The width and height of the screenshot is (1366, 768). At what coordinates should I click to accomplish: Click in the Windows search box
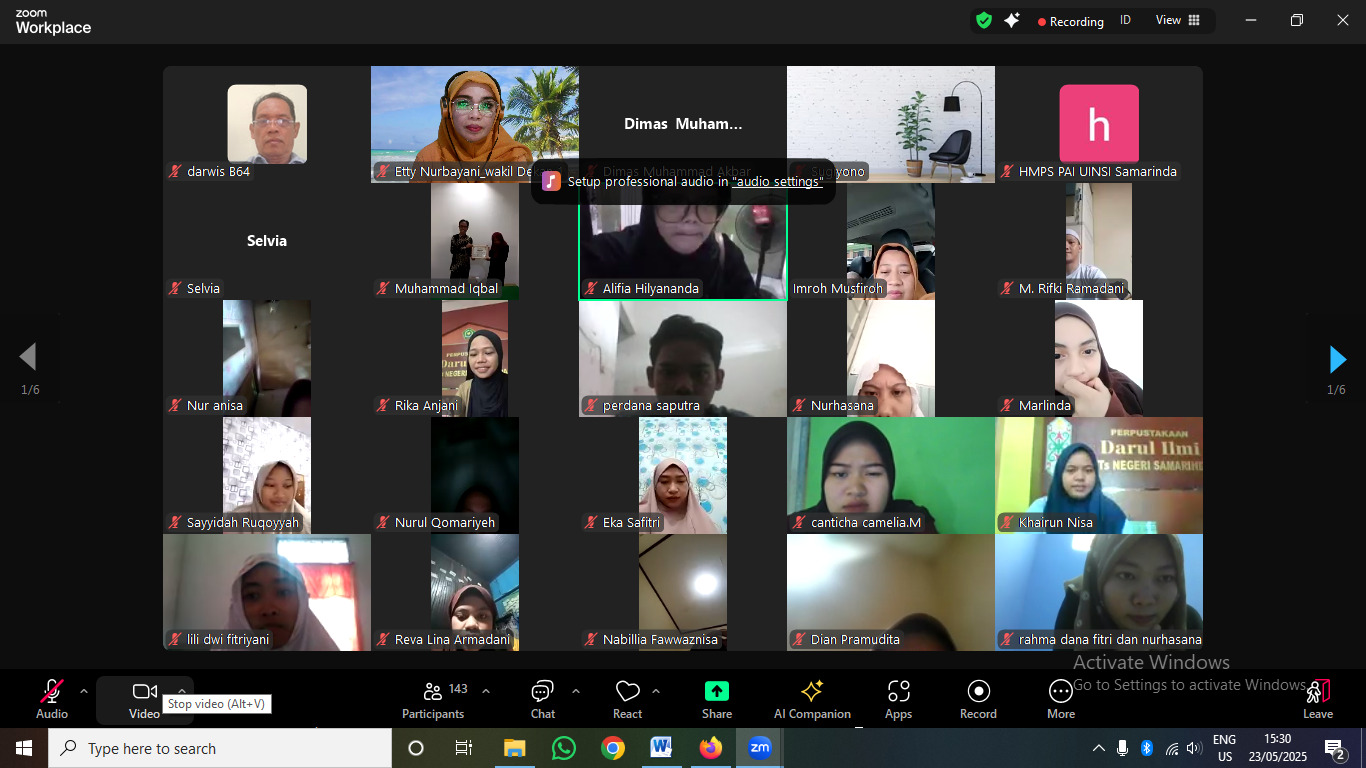coord(220,748)
